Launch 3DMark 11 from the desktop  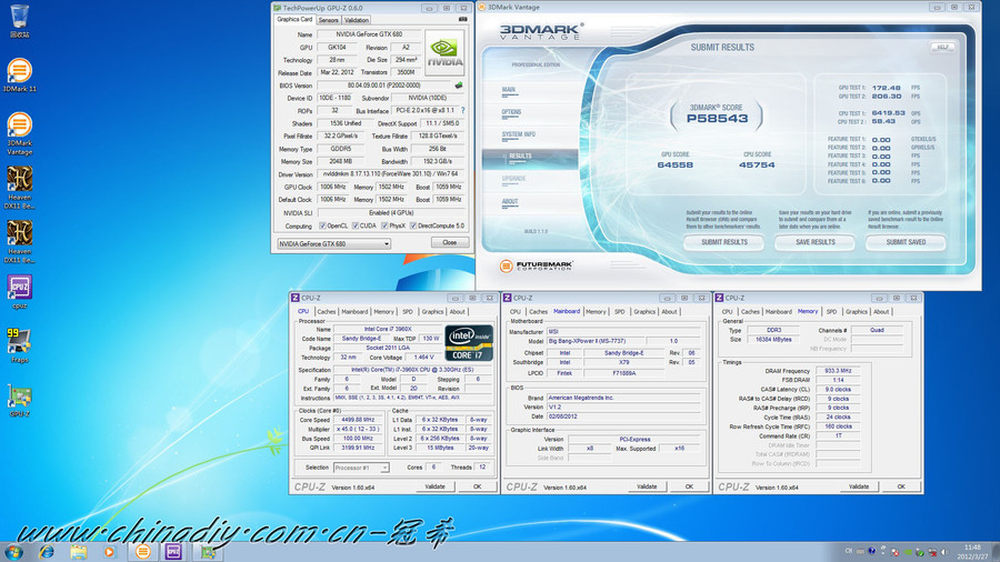[x=20, y=75]
